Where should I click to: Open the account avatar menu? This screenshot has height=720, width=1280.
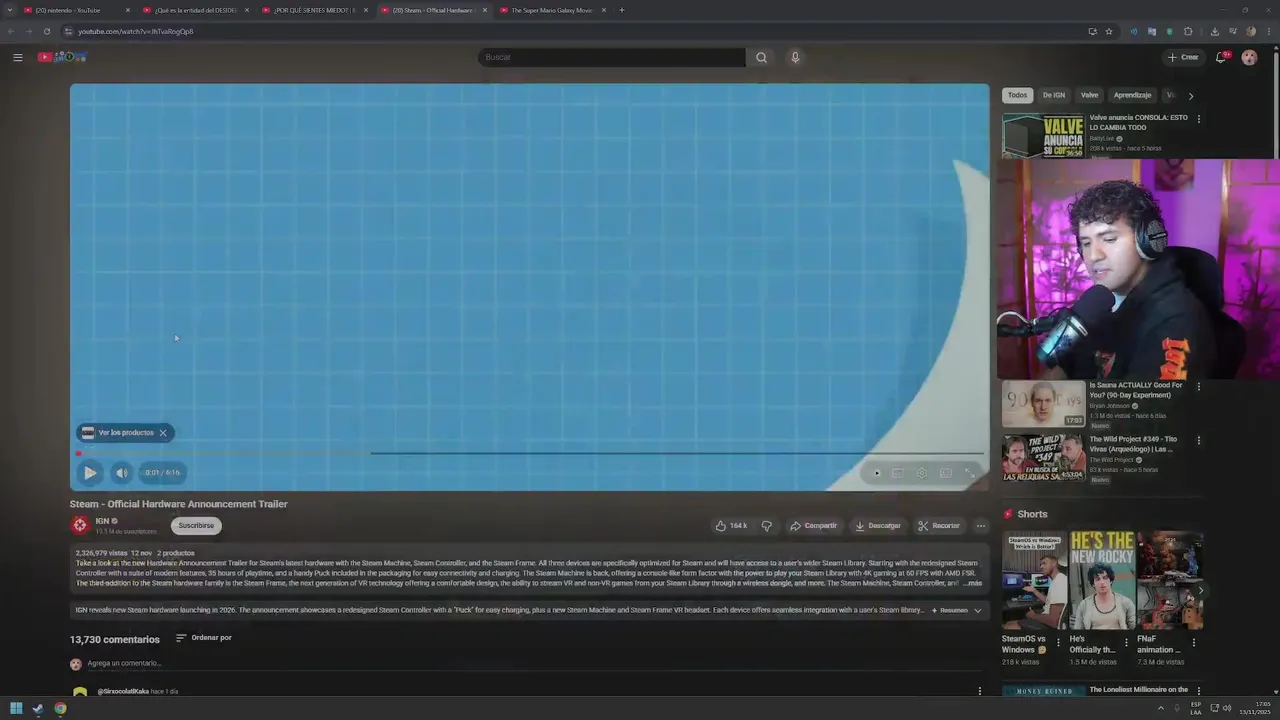1249,57
